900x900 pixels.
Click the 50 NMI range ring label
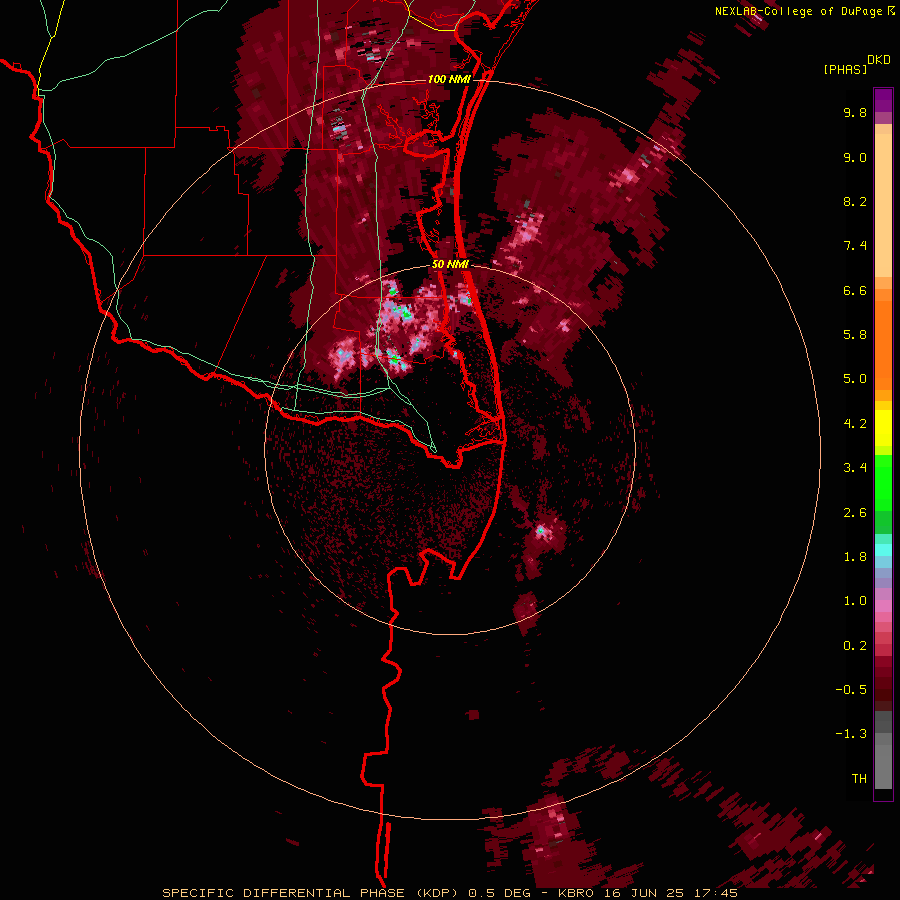tap(450, 264)
